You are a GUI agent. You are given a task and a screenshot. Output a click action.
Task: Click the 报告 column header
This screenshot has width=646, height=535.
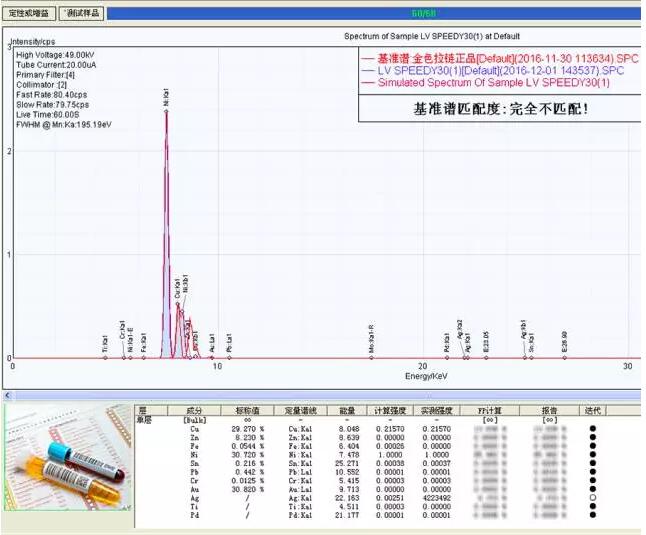[x=549, y=411]
